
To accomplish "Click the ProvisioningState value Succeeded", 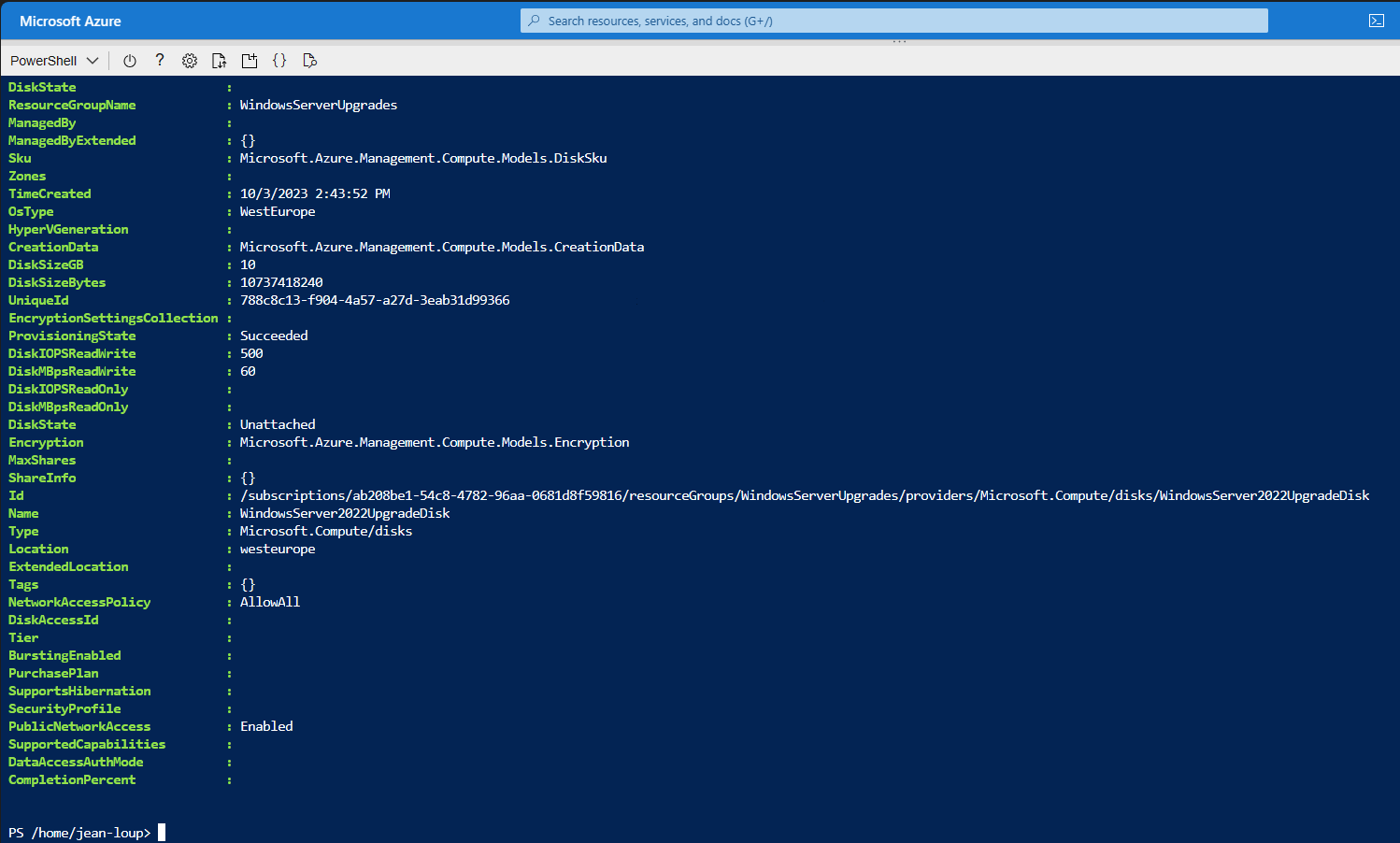I will [x=274, y=336].
